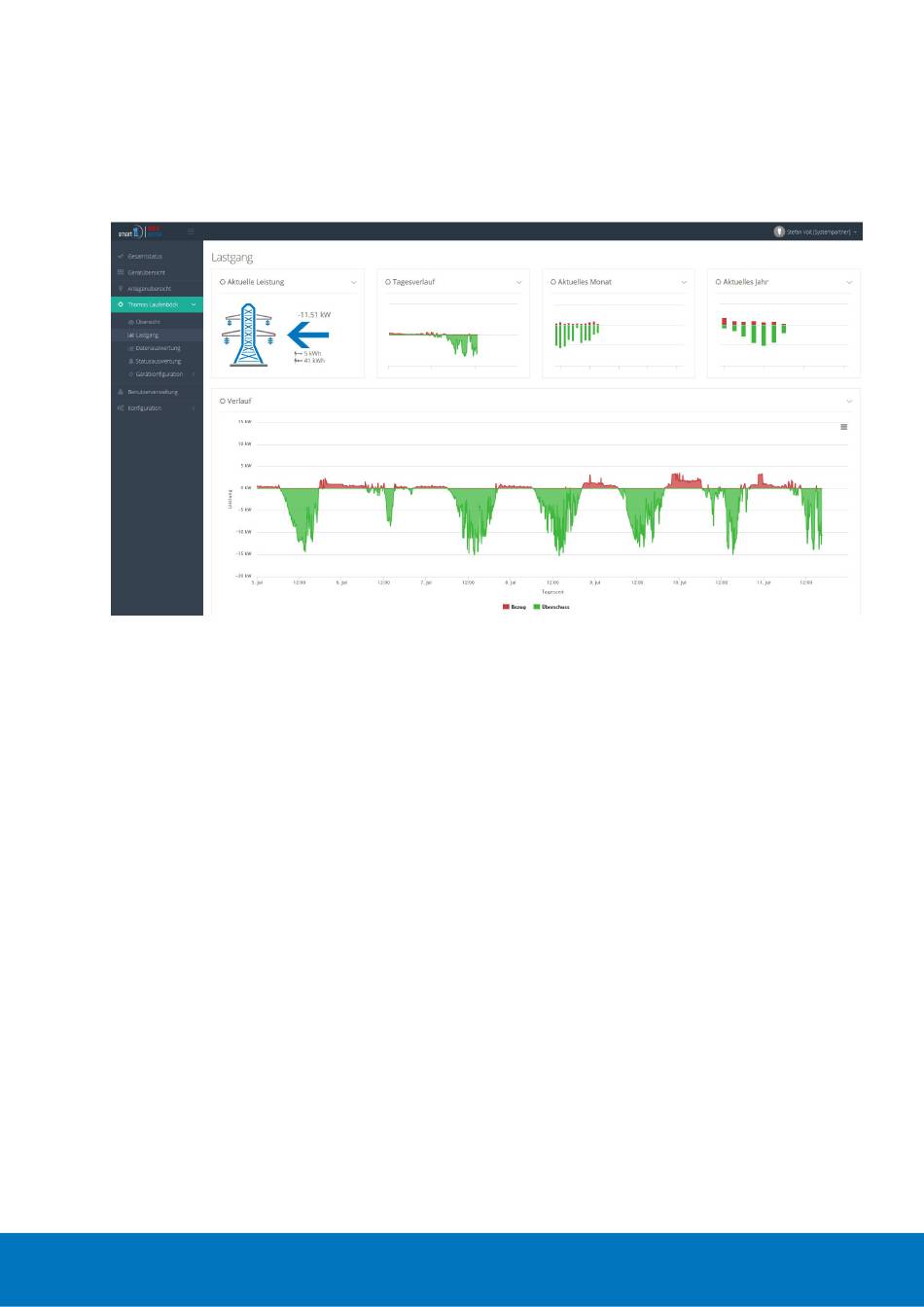Collapse the Verlauf panel

pos(850,401)
